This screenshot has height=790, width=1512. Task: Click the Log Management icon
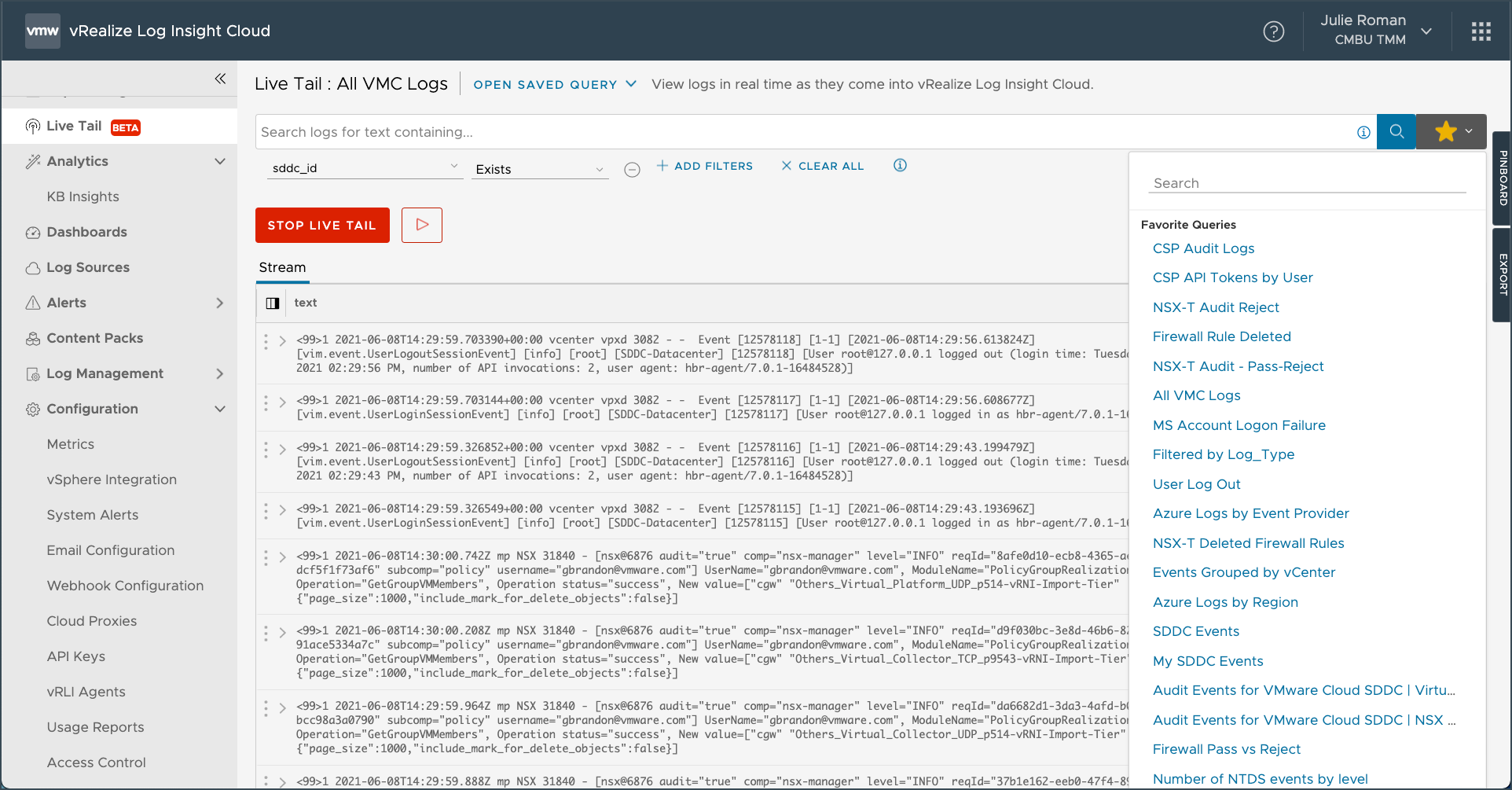(33, 374)
